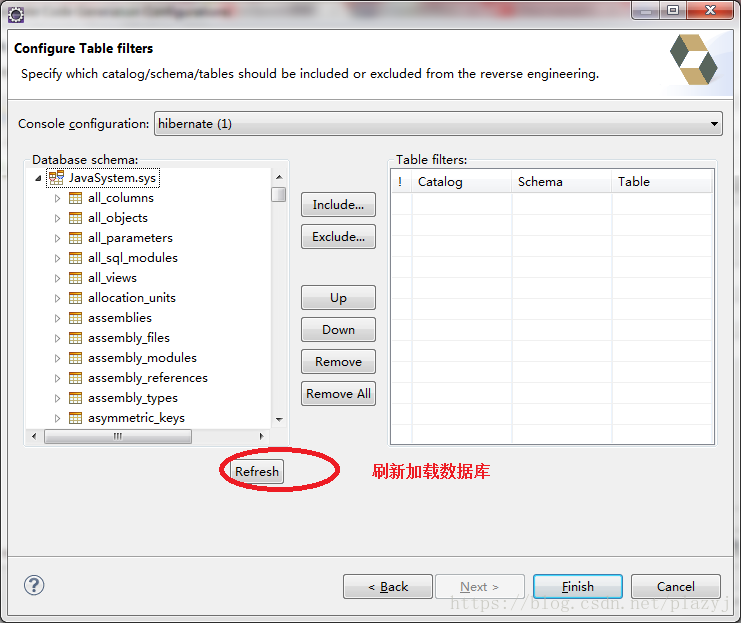Click the Exclude... button
Image resolution: width=741 pixels, height=623 pixels.
click(x=338, y=236)
